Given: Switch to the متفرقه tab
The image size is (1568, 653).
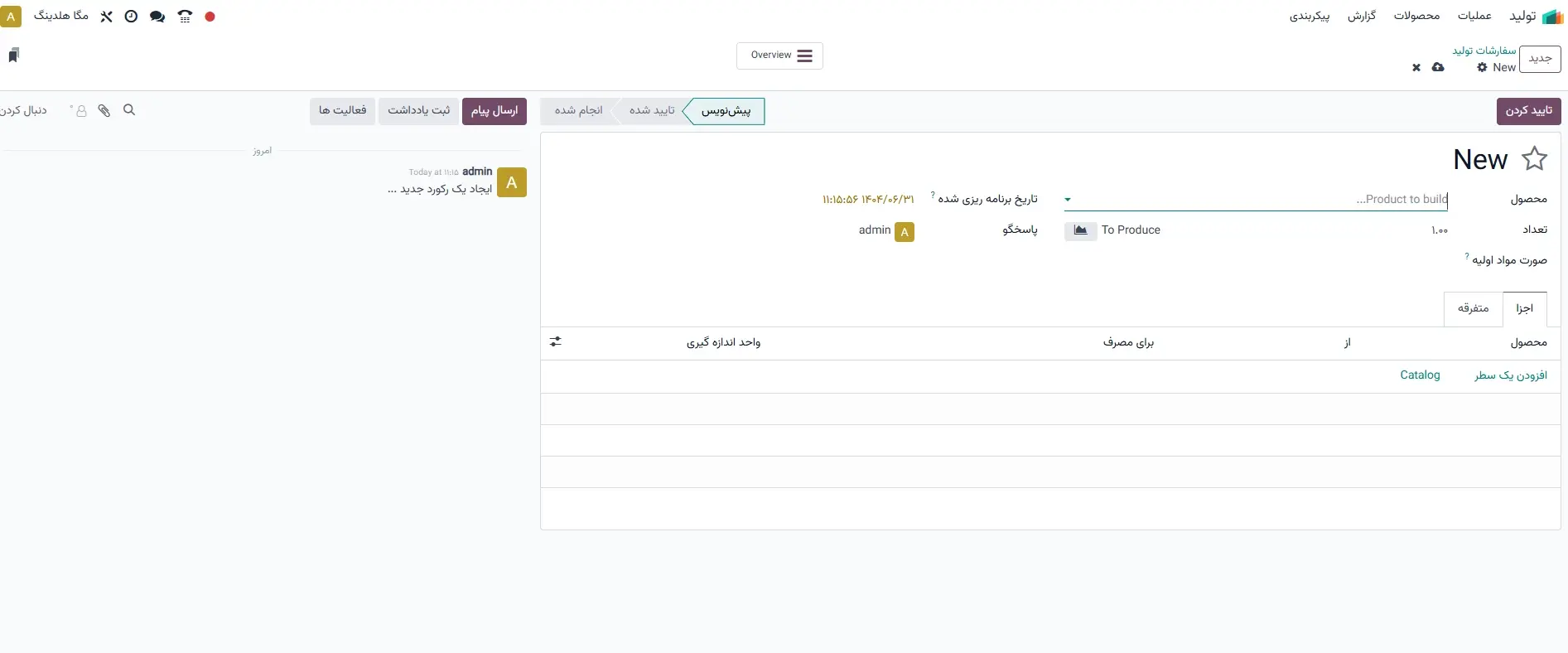Looking at the screenshot, I should tap(1473, 308).
